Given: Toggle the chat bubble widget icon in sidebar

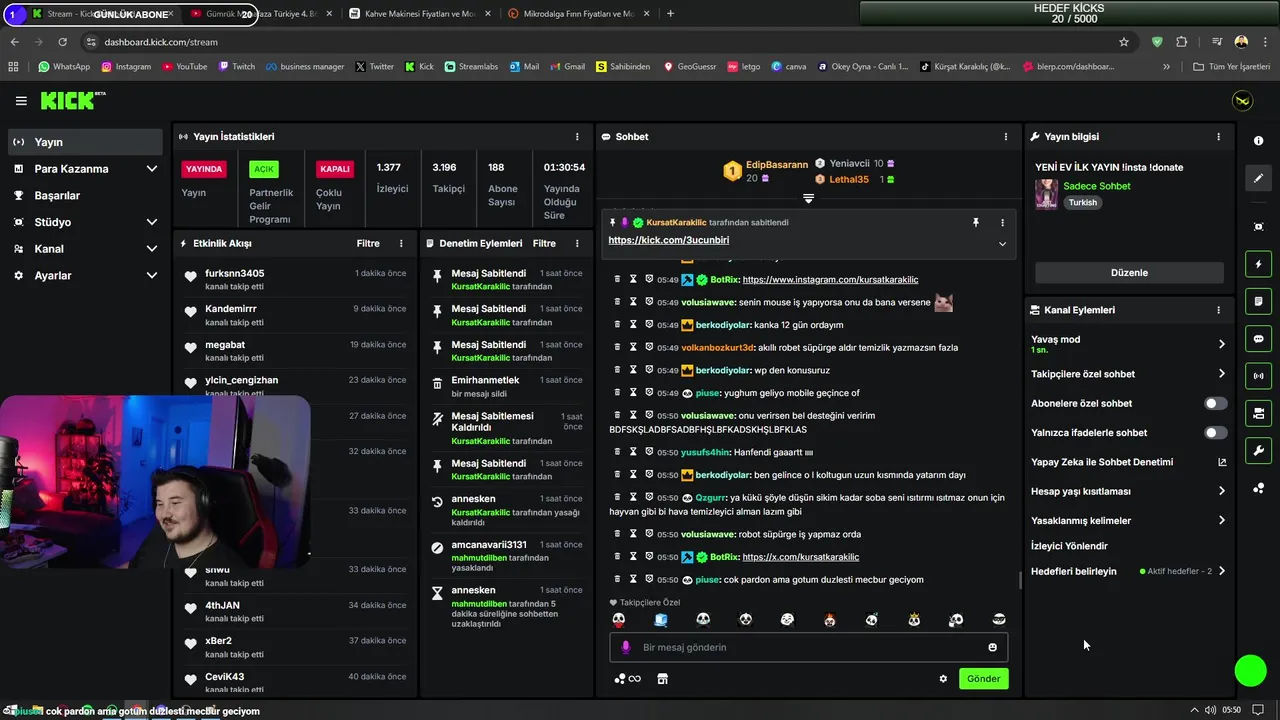Looking at the screenshot, I should (x=1258, y=339).
